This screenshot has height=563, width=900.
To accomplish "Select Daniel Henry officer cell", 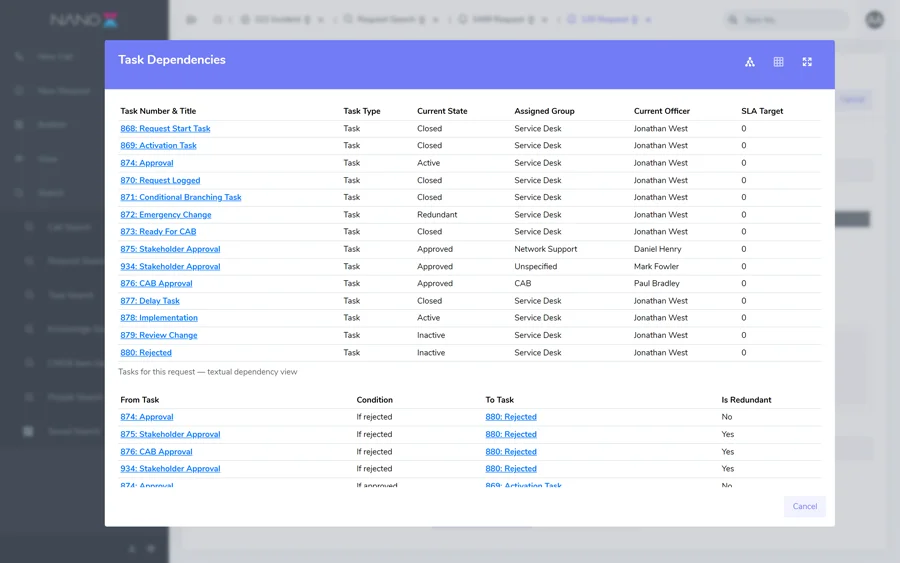I will pyautogui.click(x=657, y=249).
